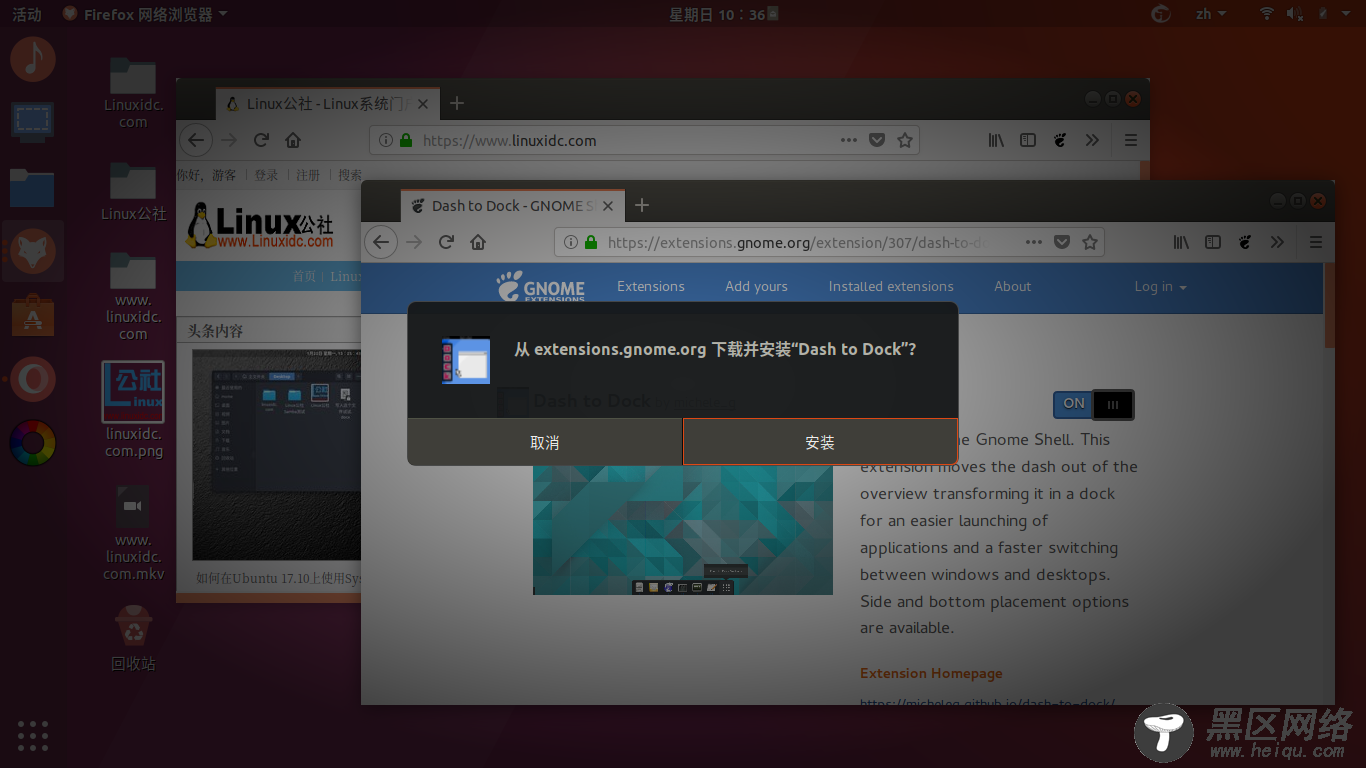Open Library in the Linuxidc window toolbar

pyautogui.click(x=996, y=140)
